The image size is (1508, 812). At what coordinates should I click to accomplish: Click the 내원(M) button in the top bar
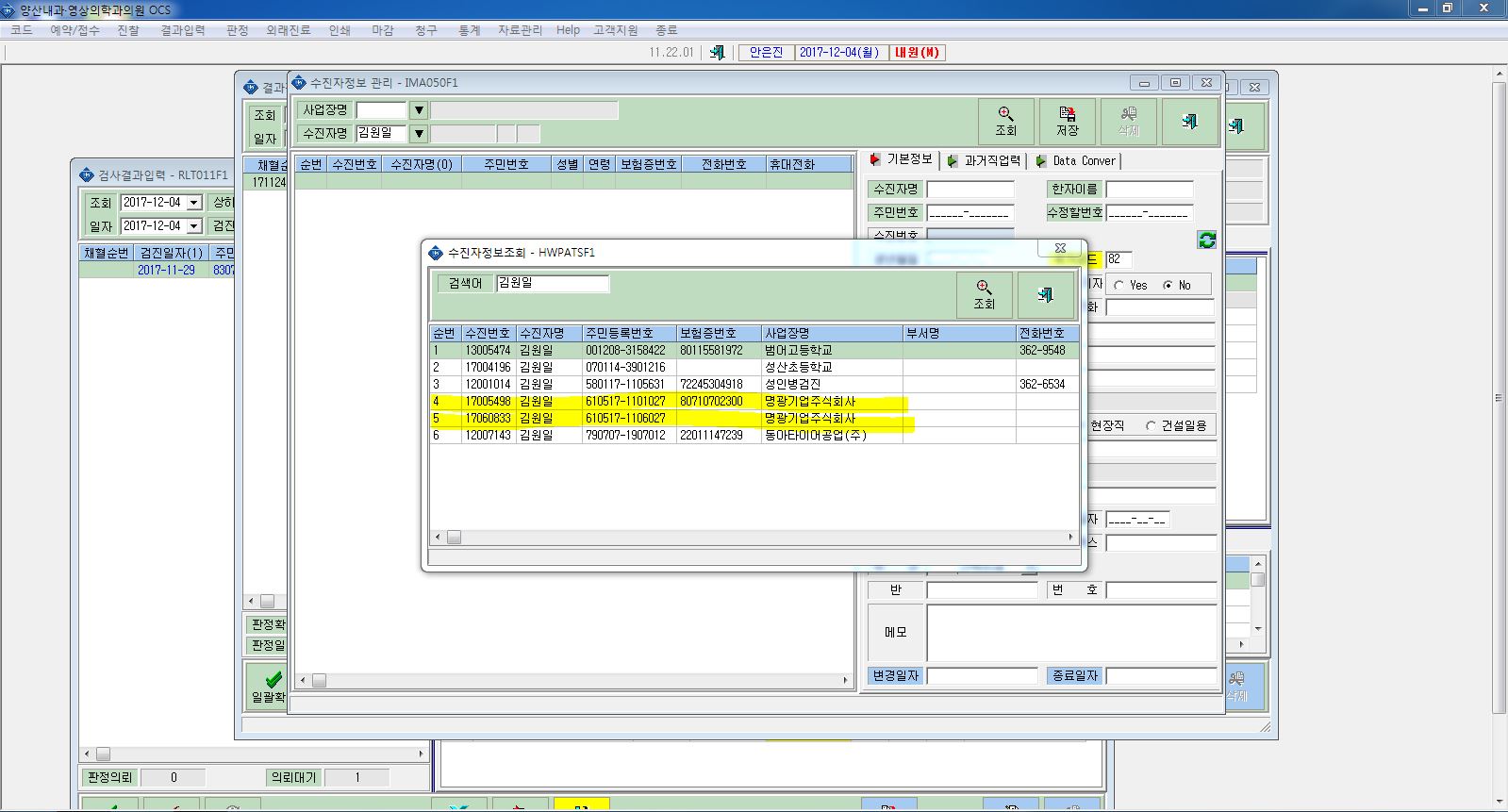pyautogui.click(x=917, y=53)
